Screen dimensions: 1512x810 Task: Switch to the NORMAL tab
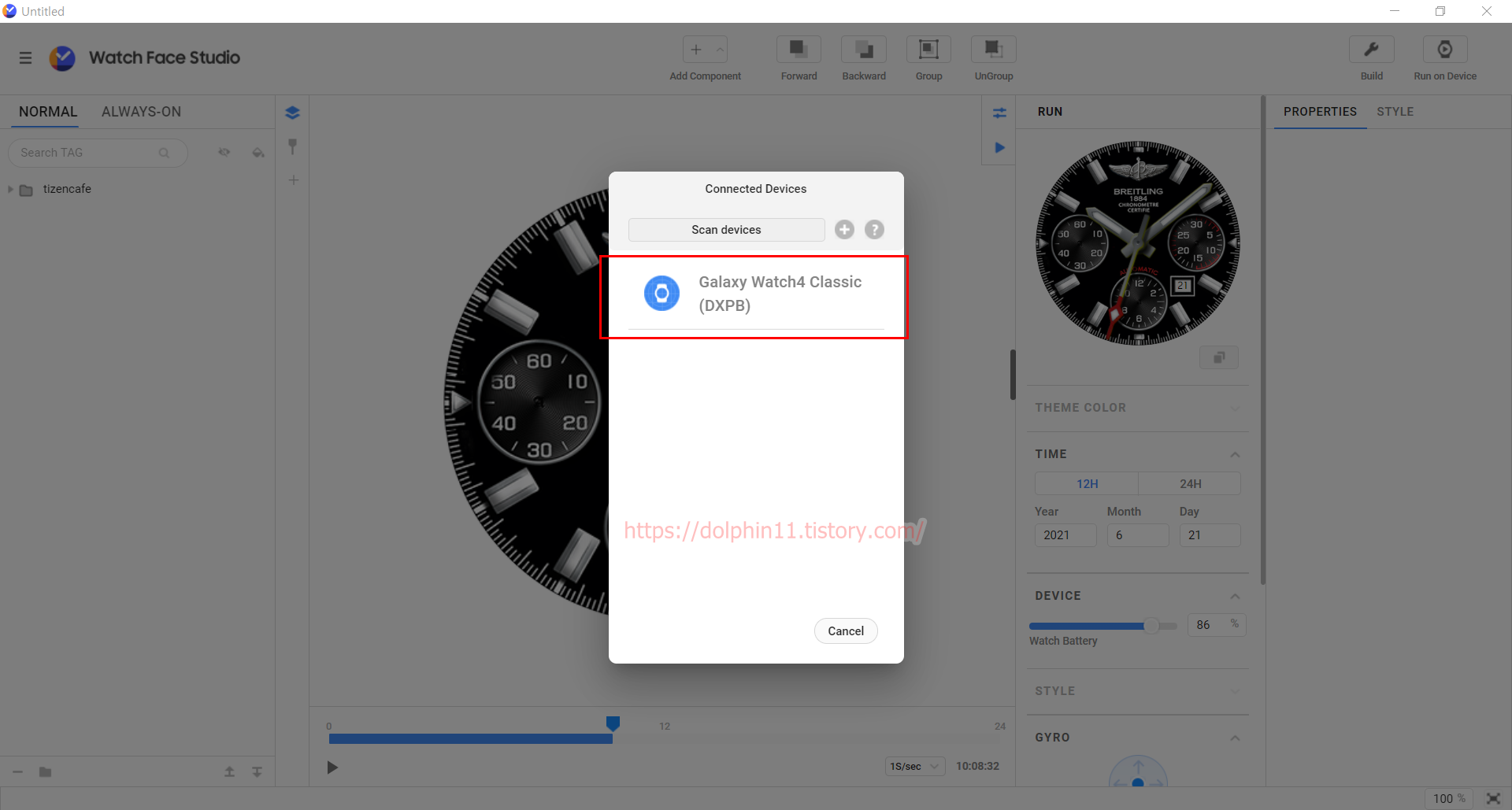48,112
